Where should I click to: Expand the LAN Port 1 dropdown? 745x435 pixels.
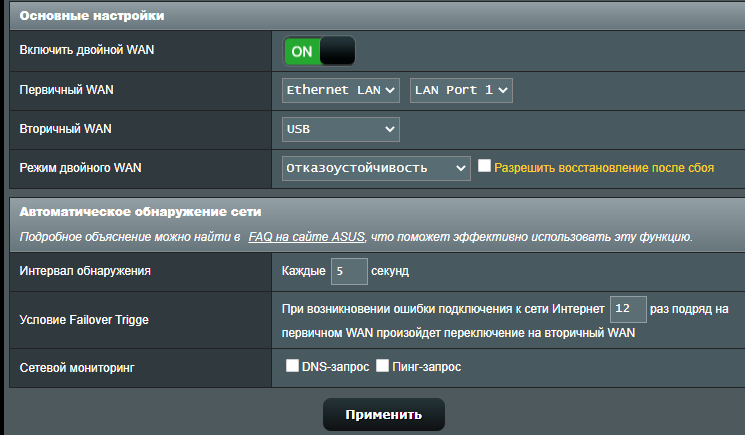click(462, 90)
